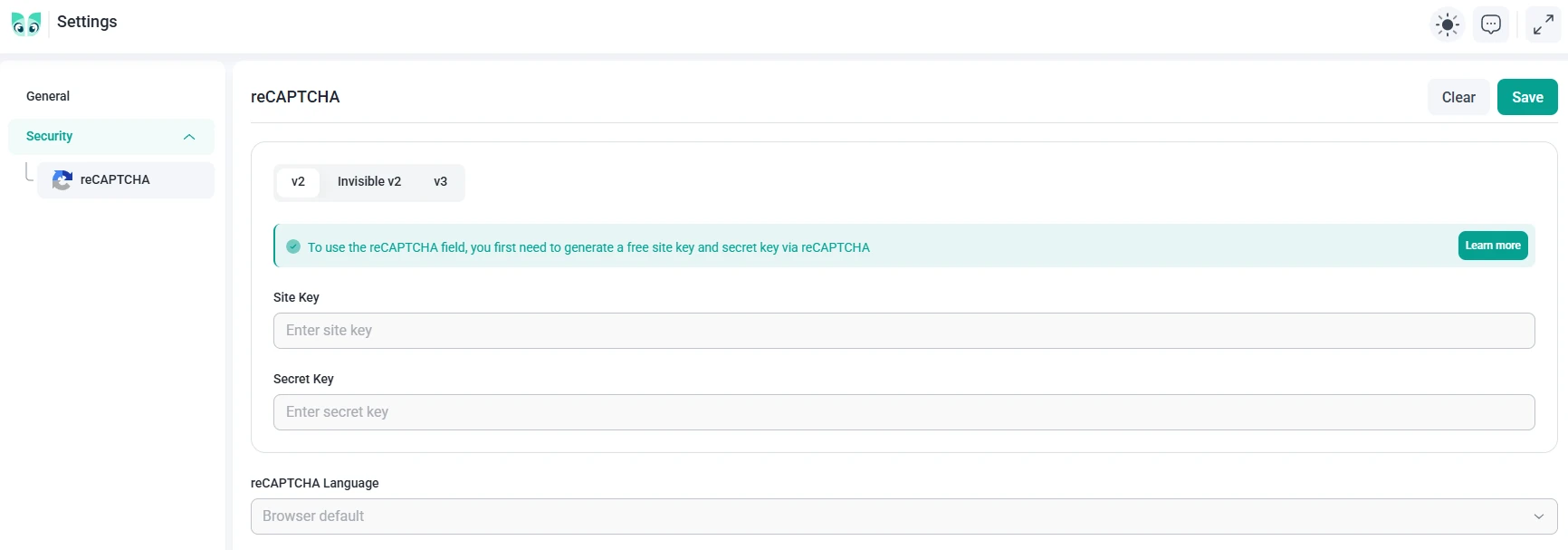Screen dimensions: 1568x550
Task: Click the reCAPTCHA Language label
Action: click(314, 483)
